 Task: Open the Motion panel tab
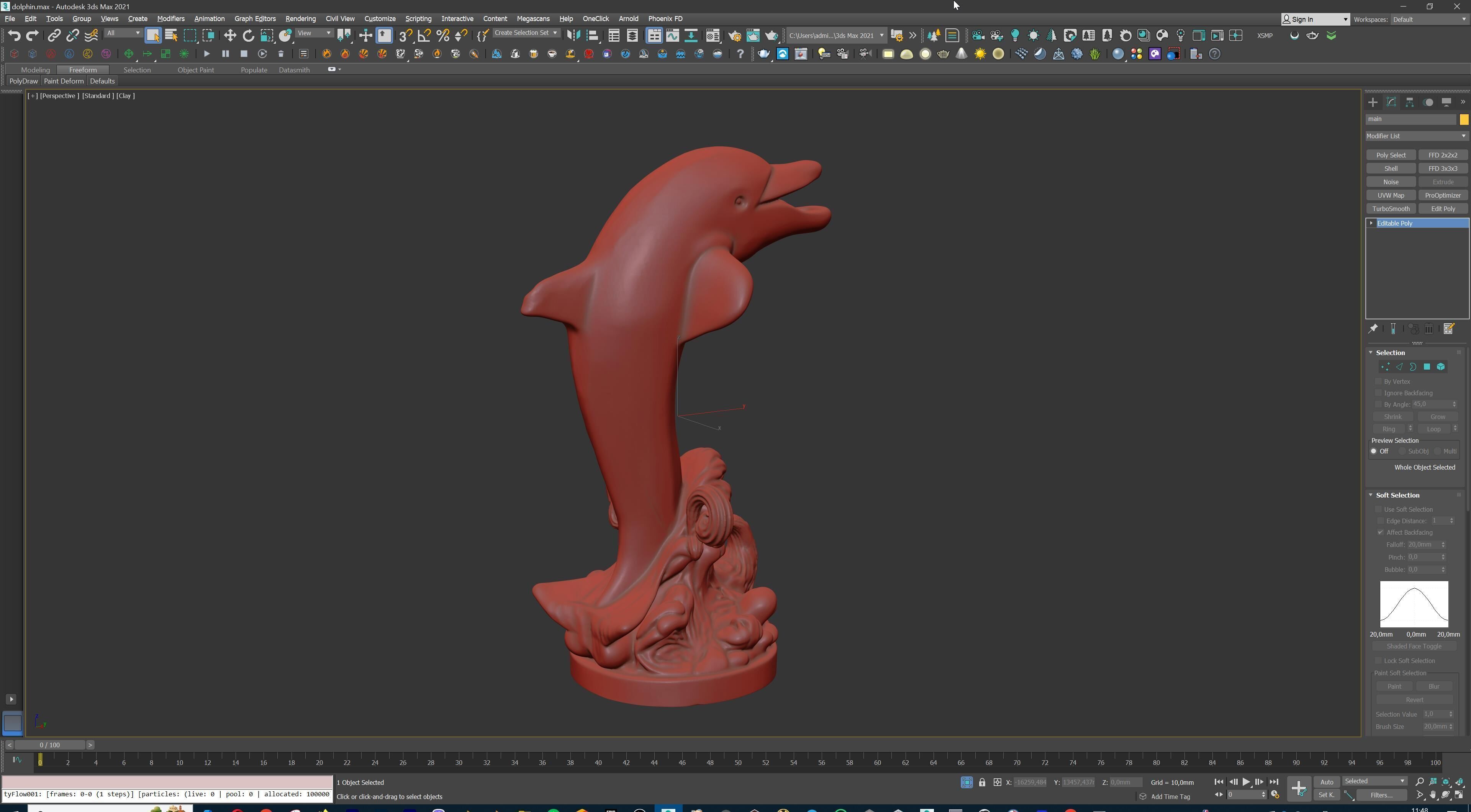tap(1428, 102)
